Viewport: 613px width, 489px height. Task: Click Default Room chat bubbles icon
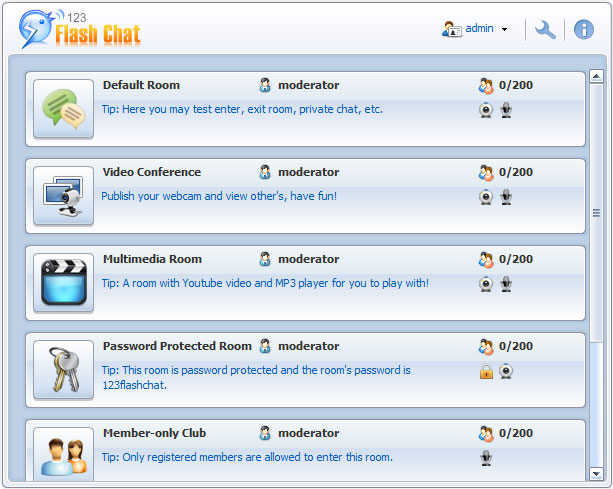coord(63,109)
